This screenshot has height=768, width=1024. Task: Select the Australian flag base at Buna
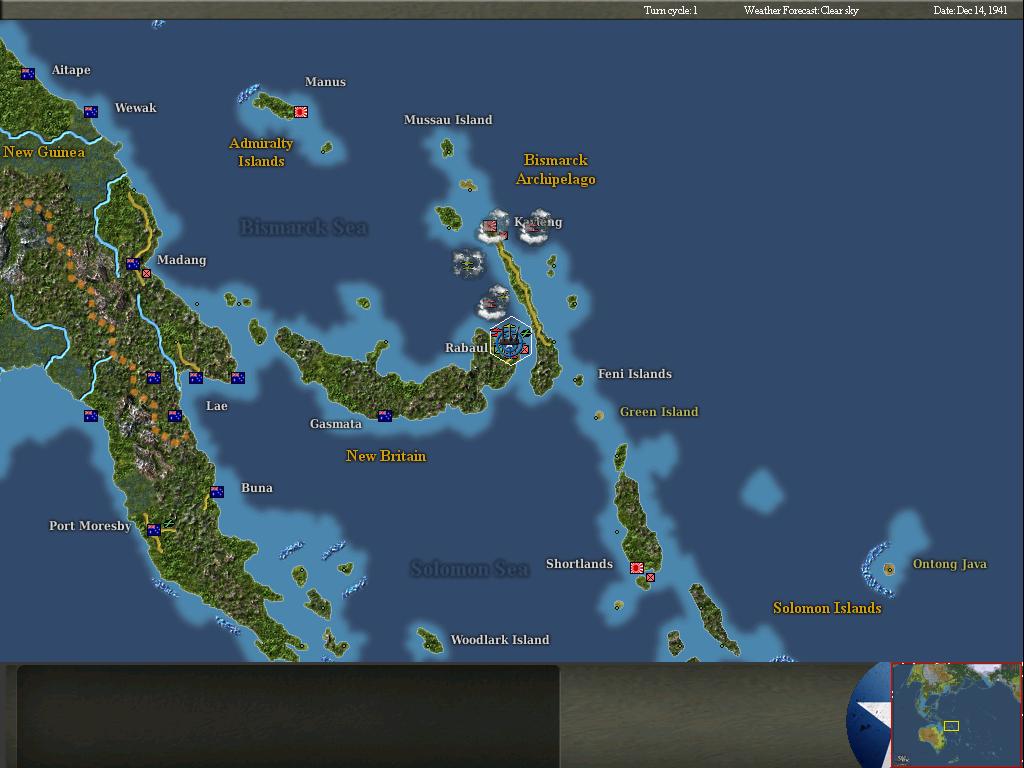tap(217, 491)
